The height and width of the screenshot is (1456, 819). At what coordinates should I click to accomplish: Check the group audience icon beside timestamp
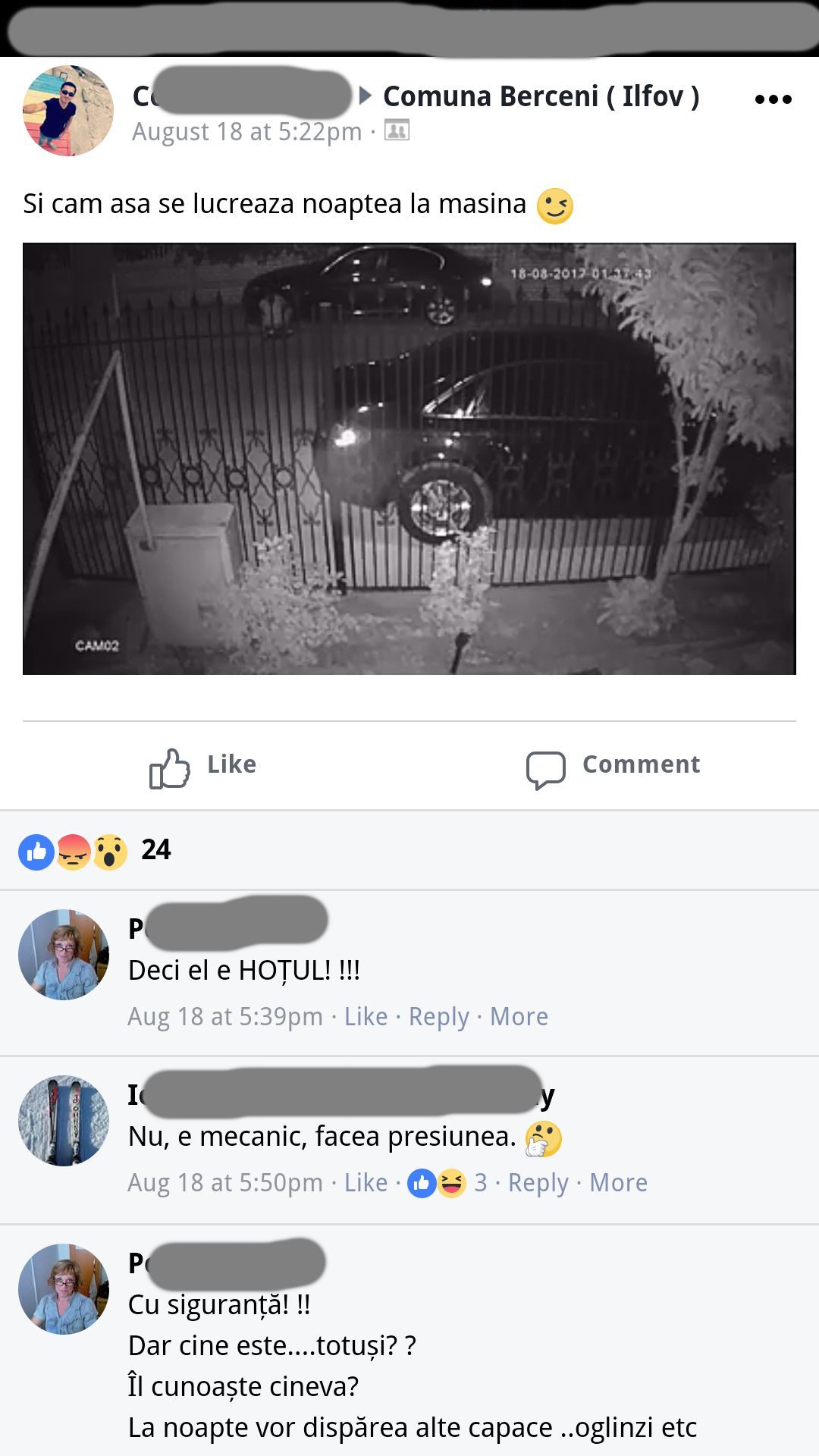[397, 130]
